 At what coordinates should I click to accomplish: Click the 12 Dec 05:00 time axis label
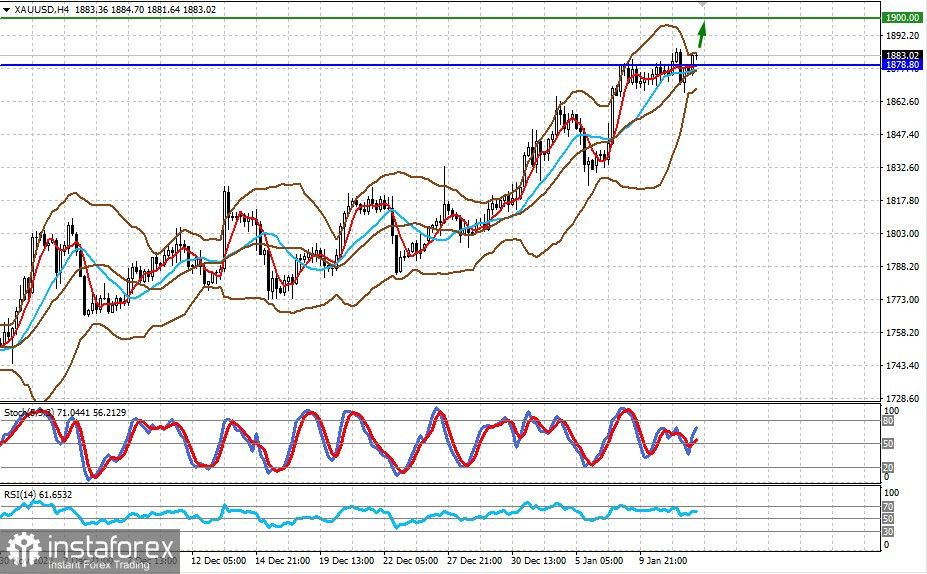coord(219,560)
